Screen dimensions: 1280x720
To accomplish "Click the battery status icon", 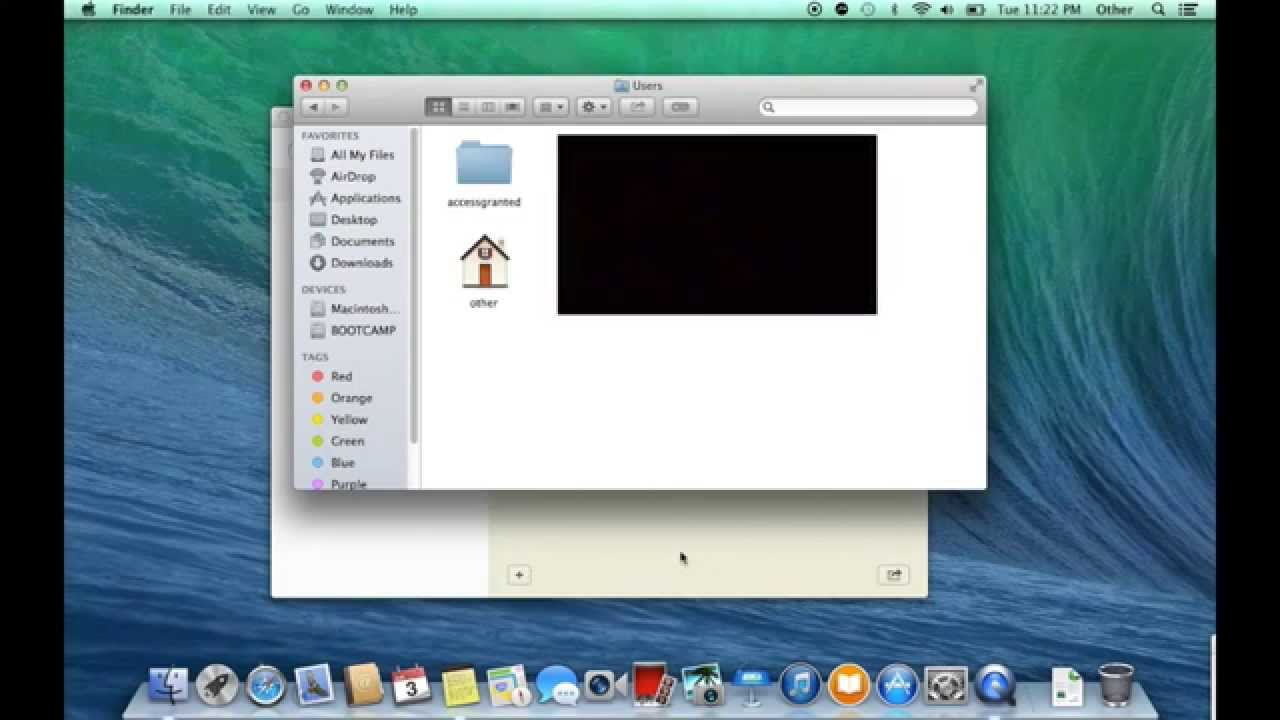I will pyautogui.click(x=975, y=10).
